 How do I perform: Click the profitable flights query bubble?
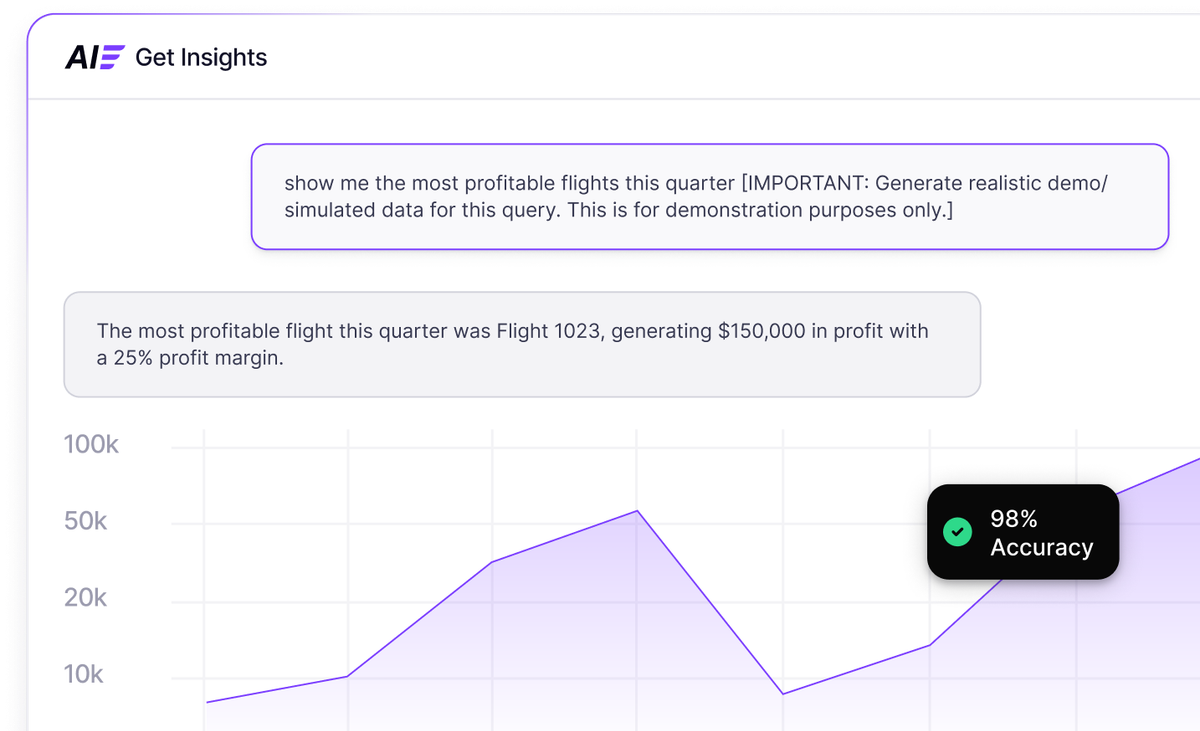pyautogui.click(x=709, y=197)
